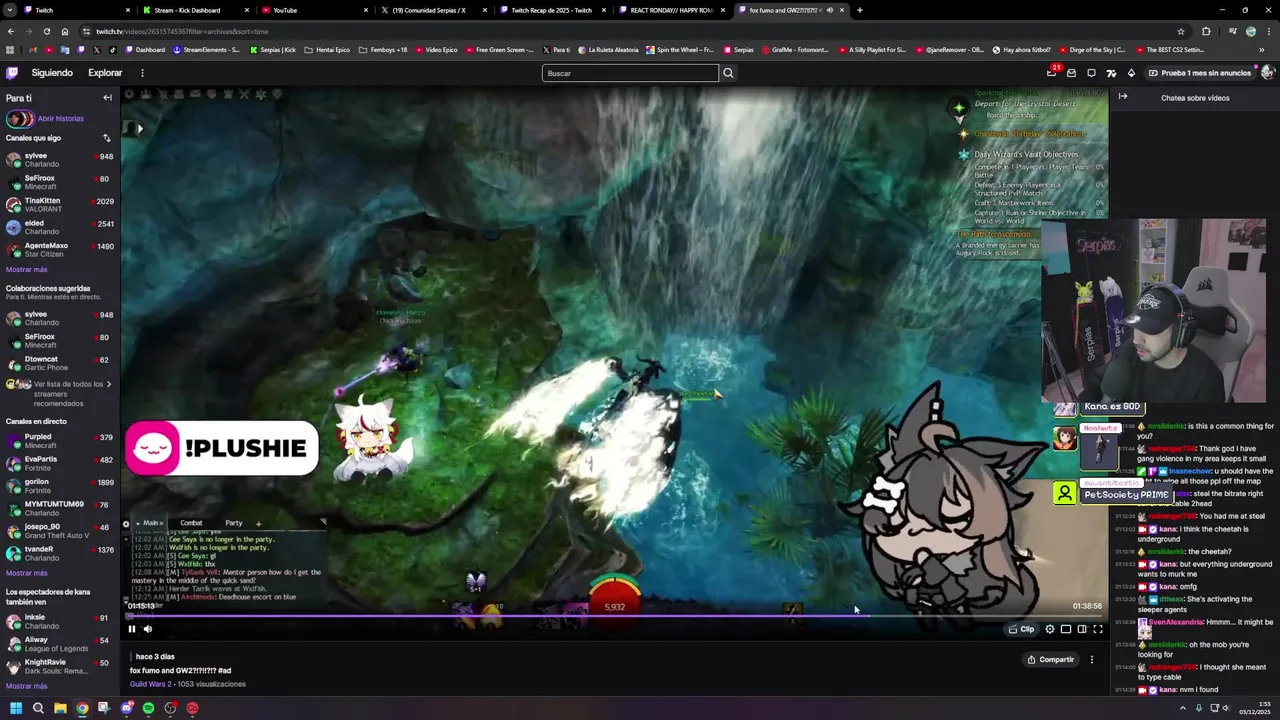The width and height of the screenshot is (1280, 720).
Task: Open video player settings gear
Action: click(x=1050, y=629)
